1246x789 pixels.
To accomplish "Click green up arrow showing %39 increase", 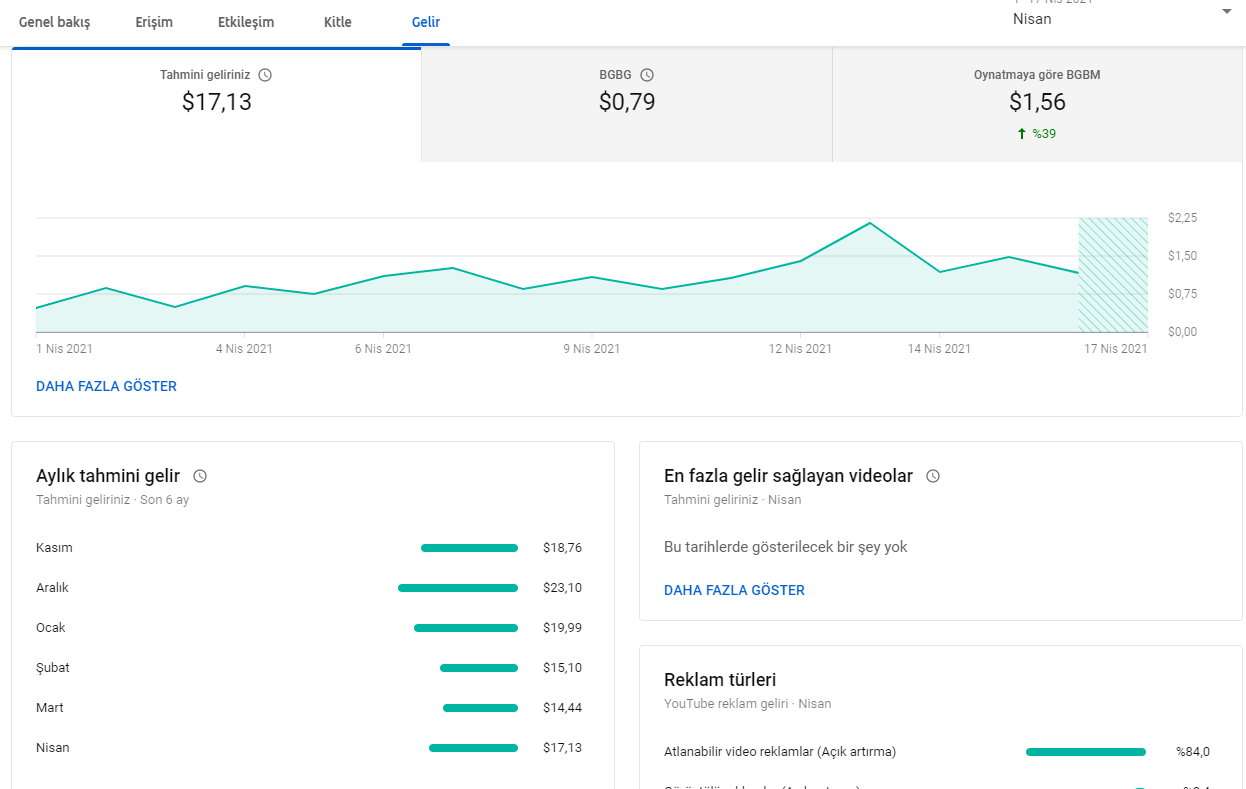I will (x=1021, y=134).
